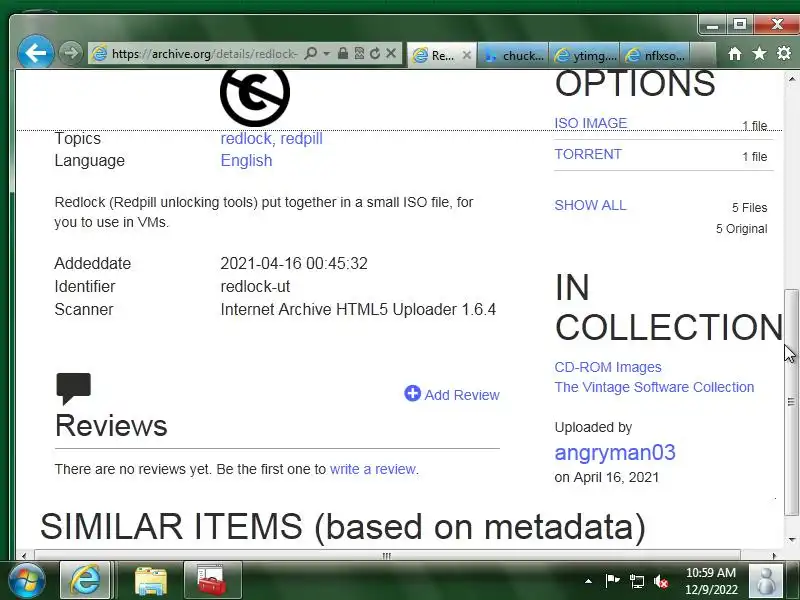Open Favorites star icon
The height and width of the screenshot is (600, 800).
[x=759, y=53]
